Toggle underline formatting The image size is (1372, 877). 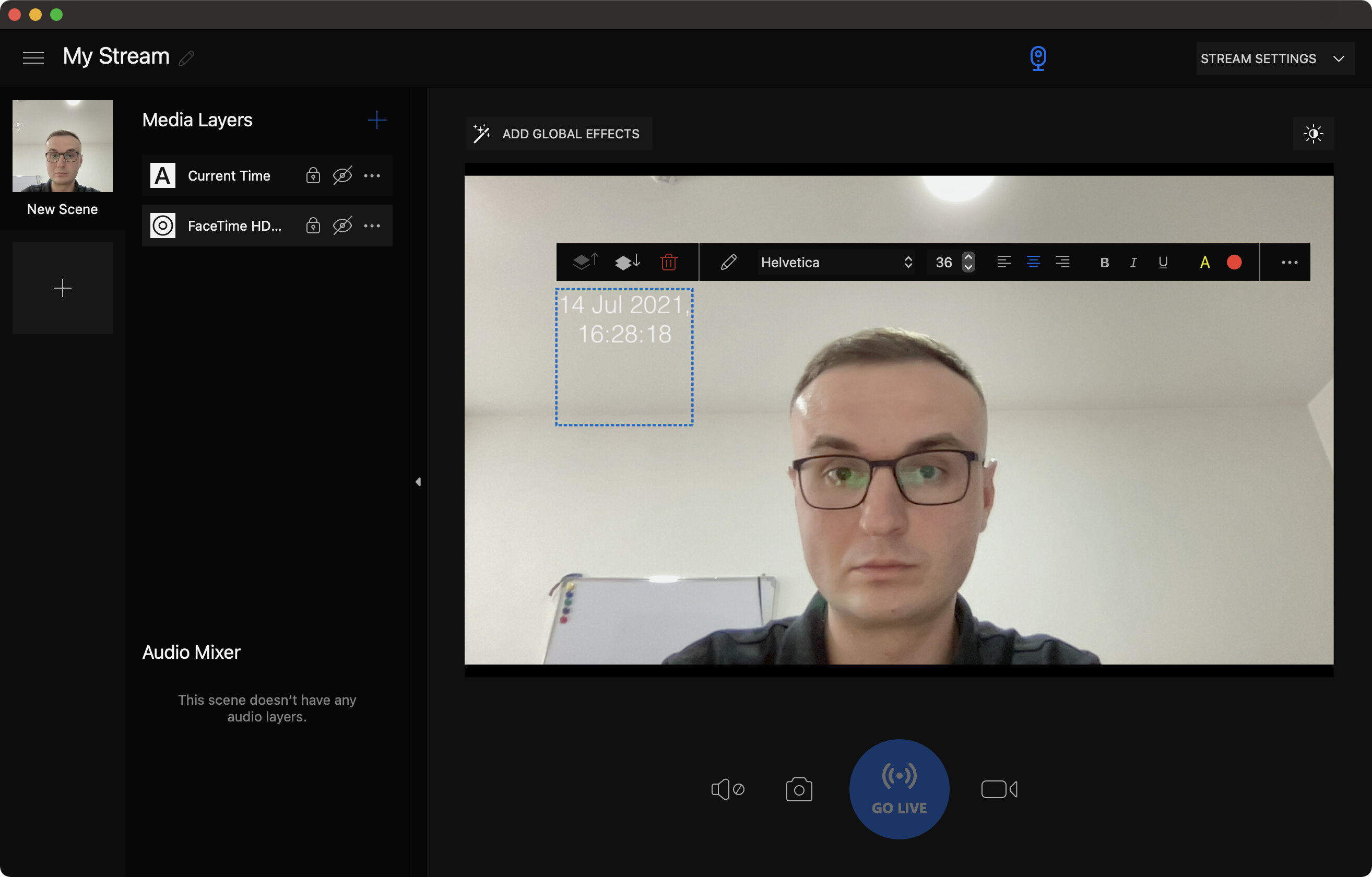tap(1163, 263)
